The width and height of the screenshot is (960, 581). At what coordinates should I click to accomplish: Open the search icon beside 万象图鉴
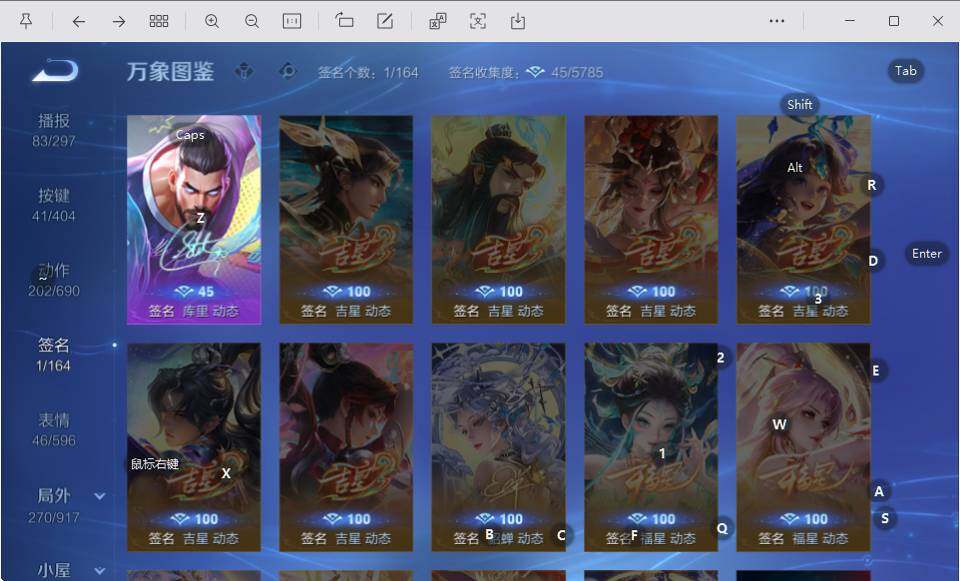tap(287, 71)
